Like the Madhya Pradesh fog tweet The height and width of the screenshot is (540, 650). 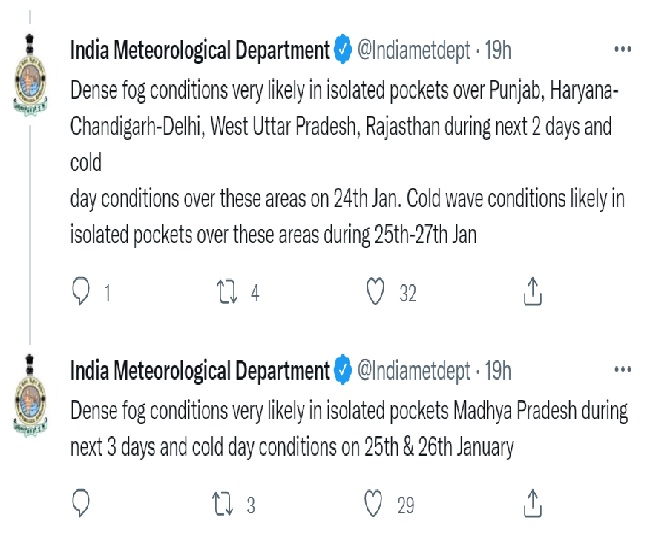point(376,503)
